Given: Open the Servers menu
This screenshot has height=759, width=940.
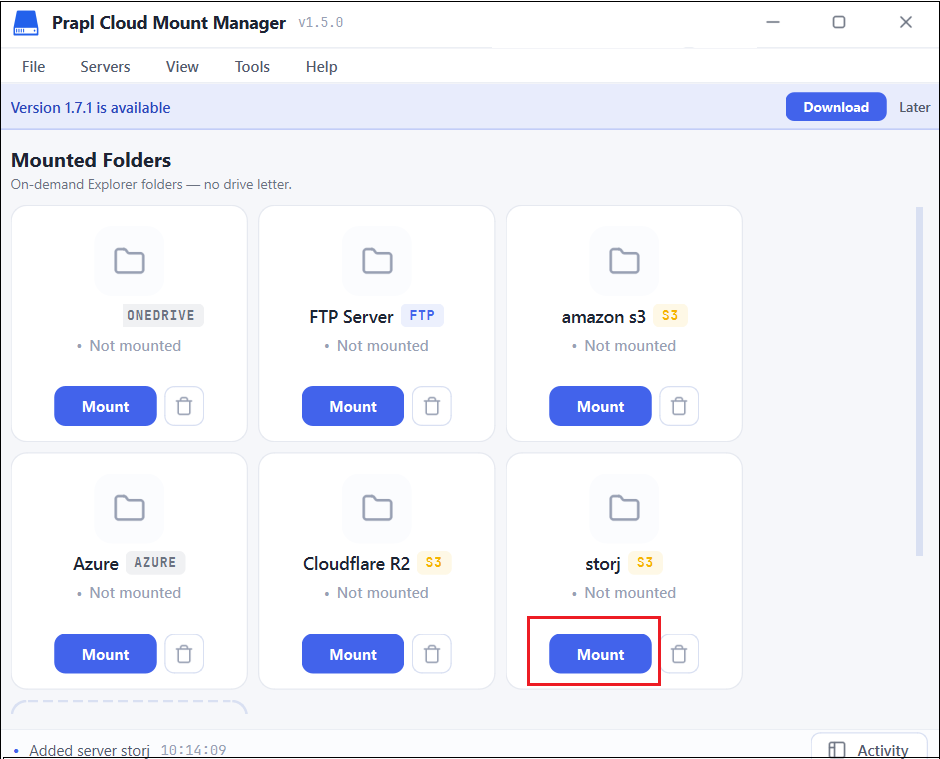Looking at the screenshot, I should (x=106, y=67).
